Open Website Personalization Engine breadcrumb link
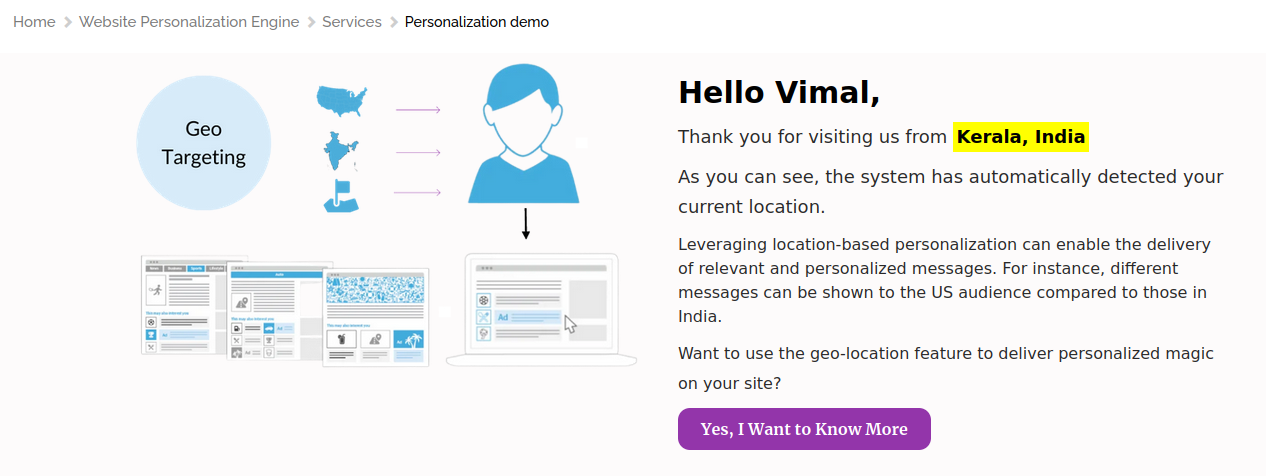 pos(189,22)
